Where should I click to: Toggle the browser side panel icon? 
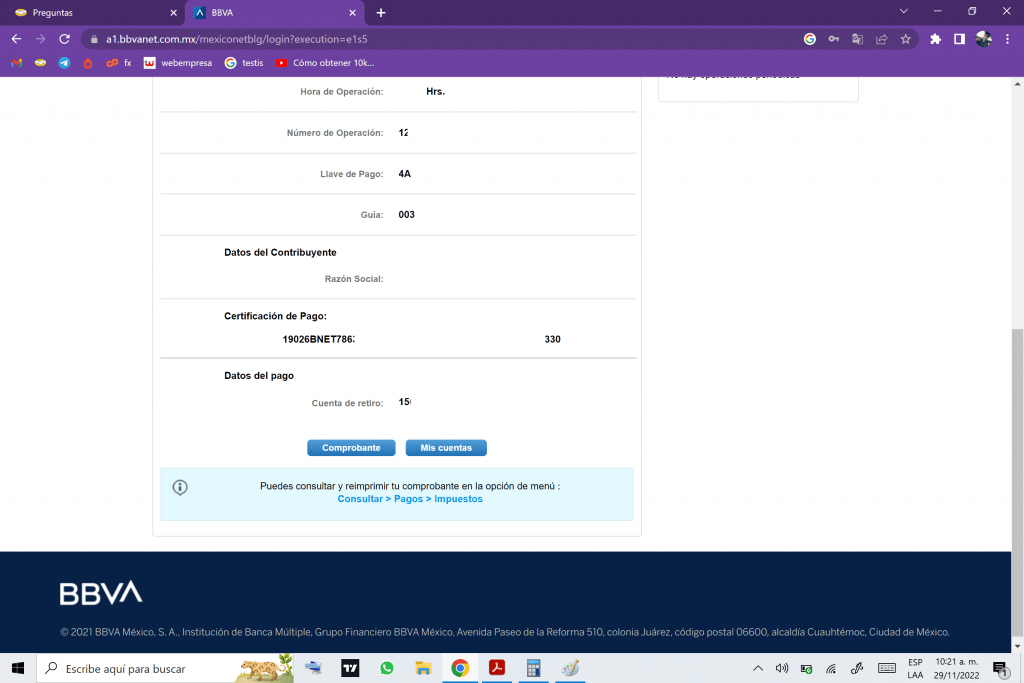click(x=959, y=39)
